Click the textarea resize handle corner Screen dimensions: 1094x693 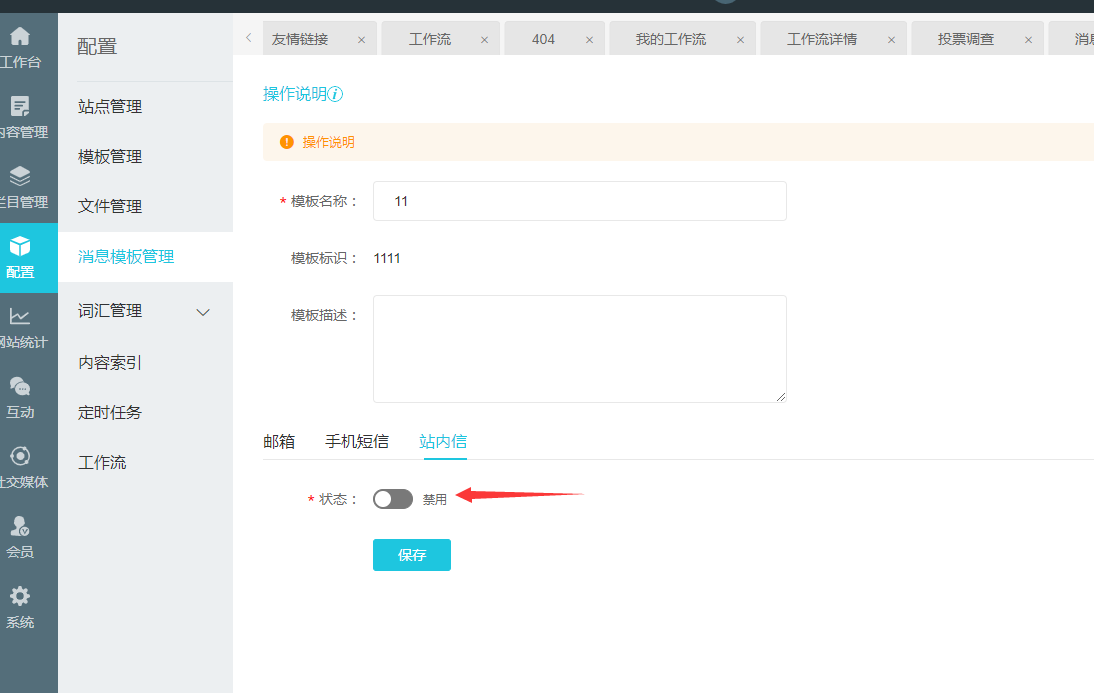tap(781, 397)
